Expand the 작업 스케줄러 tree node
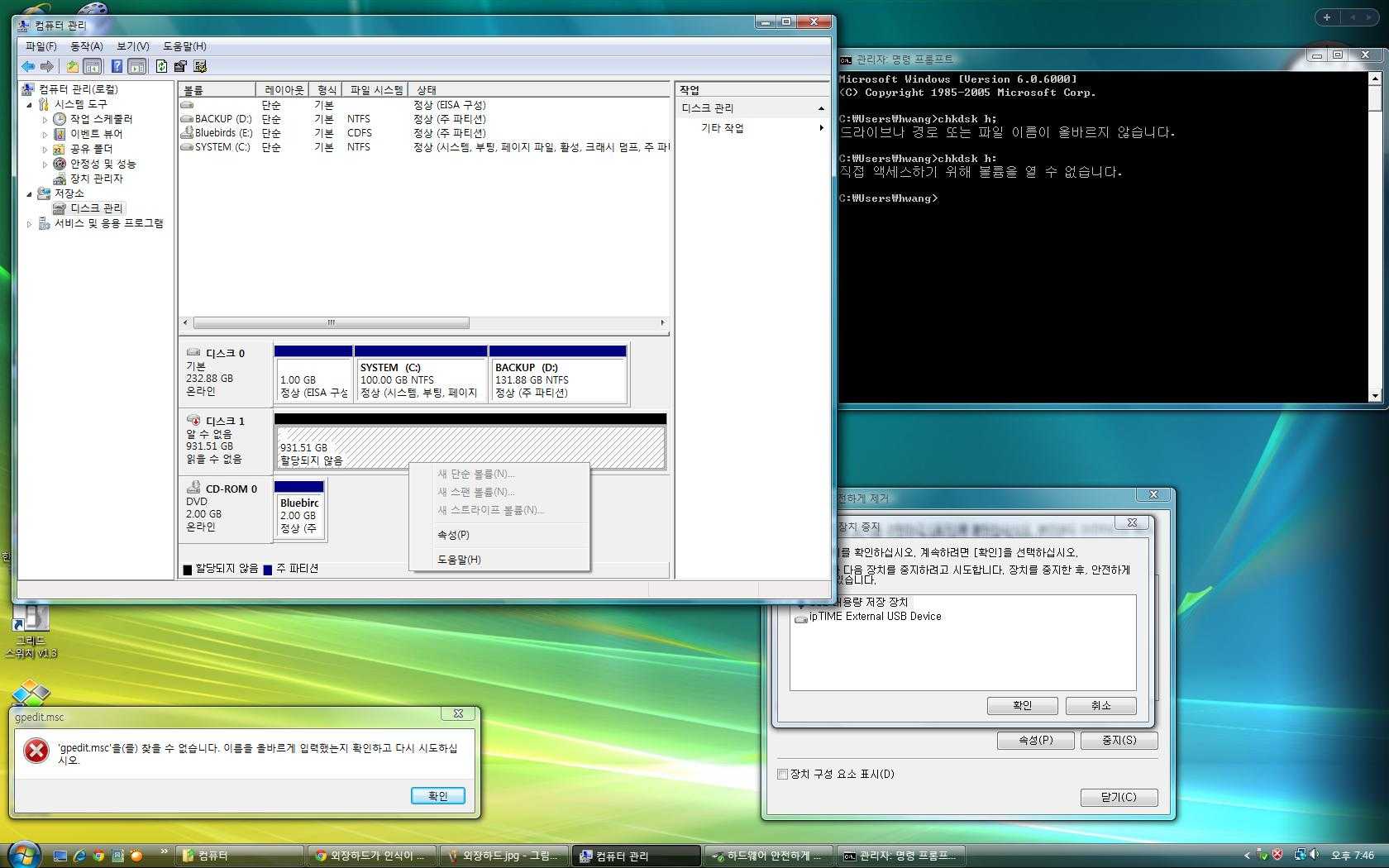 (45, 120)
